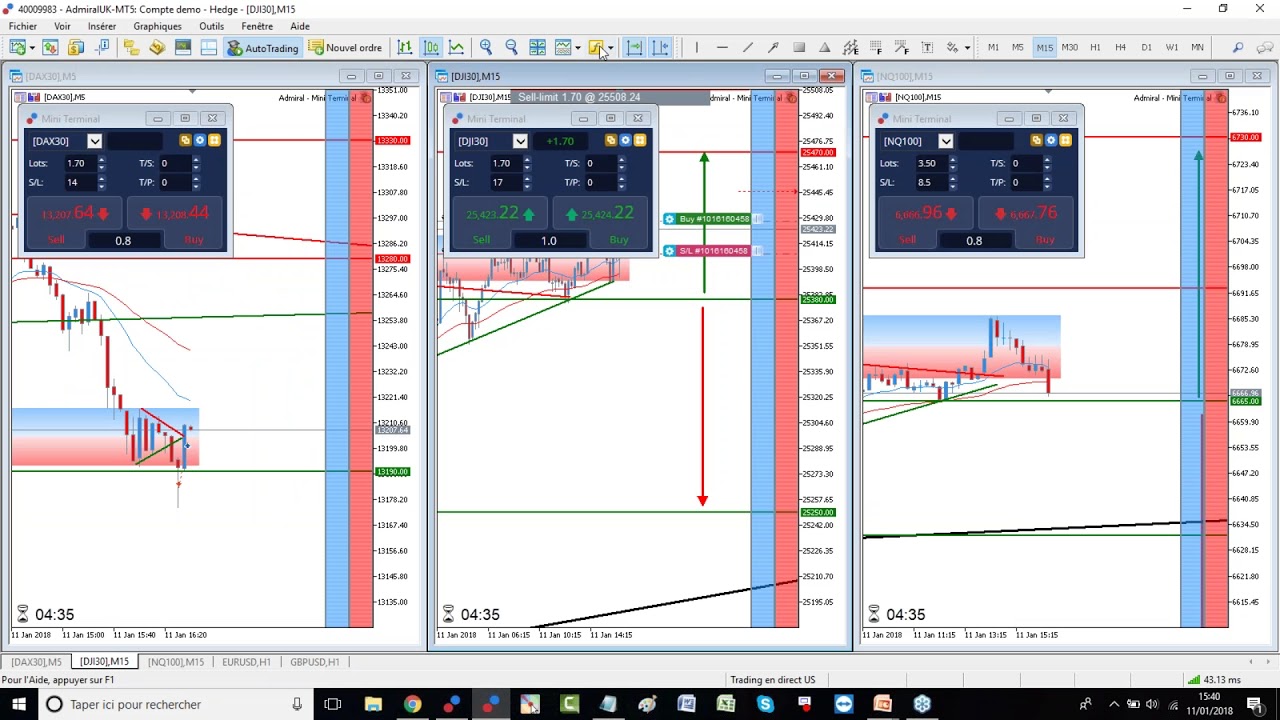This screenshot has width=1280, height=720.
Task: Click the DAX30 price level 13330.00 label
Action: [392, 141]
